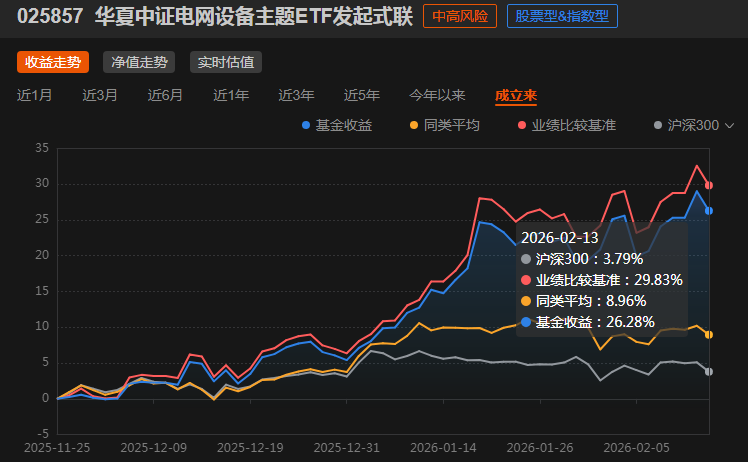This screenshot has width=748, height=462.
Task: Click the gray 沪深300 legend dot
Action: point(658,126)
